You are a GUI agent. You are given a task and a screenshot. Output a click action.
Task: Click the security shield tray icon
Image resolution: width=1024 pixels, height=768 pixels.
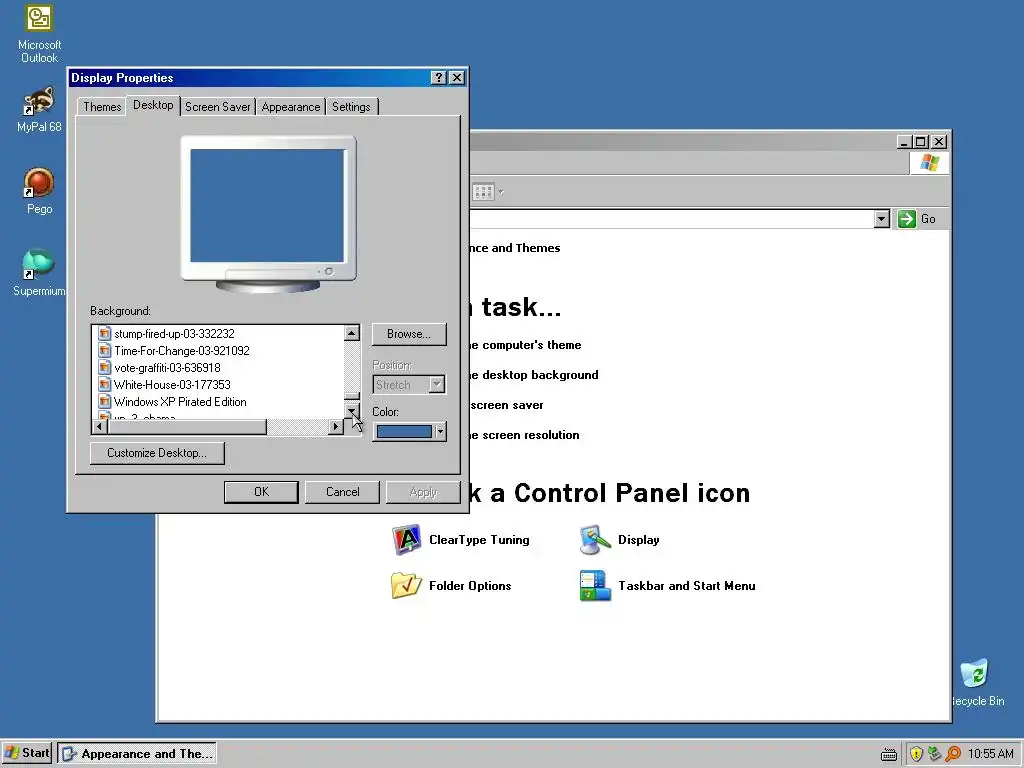click(916, 754)
